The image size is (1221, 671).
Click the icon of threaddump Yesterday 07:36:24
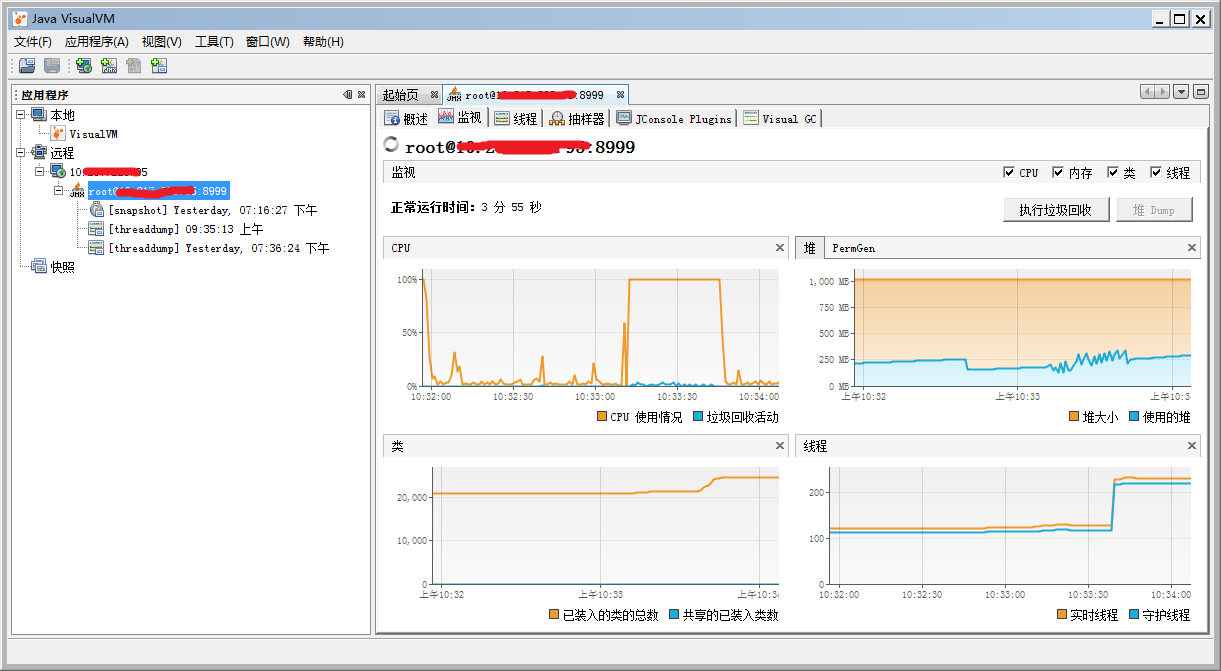(x=96, y=248)
